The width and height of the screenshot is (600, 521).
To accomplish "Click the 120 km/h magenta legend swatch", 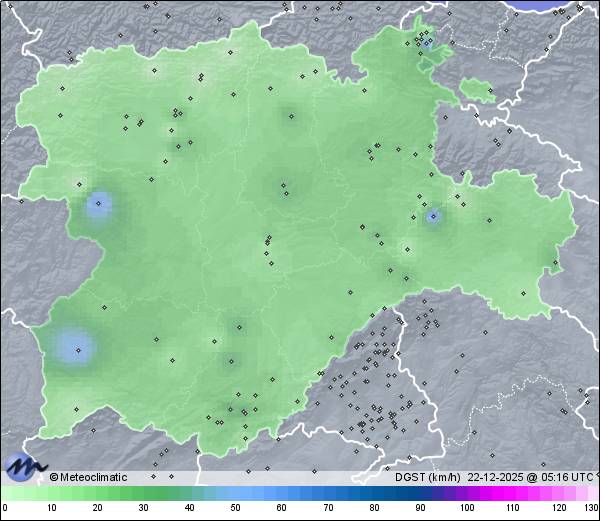I will click(558, 494).
